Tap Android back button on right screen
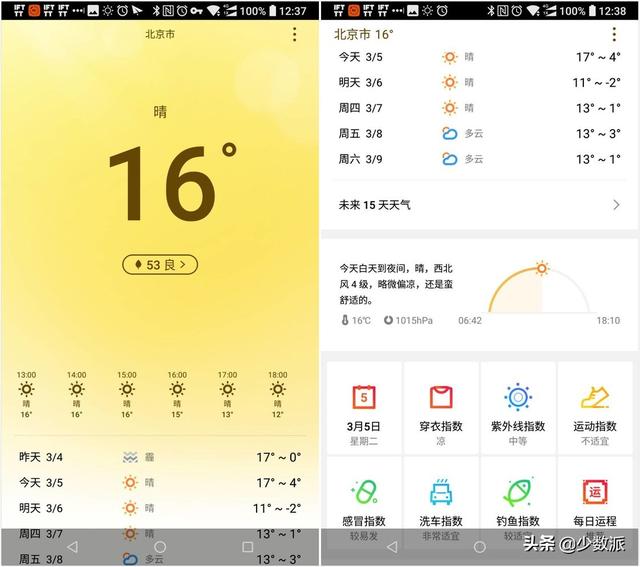The height and width of the screenshot is (567, 640). [x=392, y=547]
